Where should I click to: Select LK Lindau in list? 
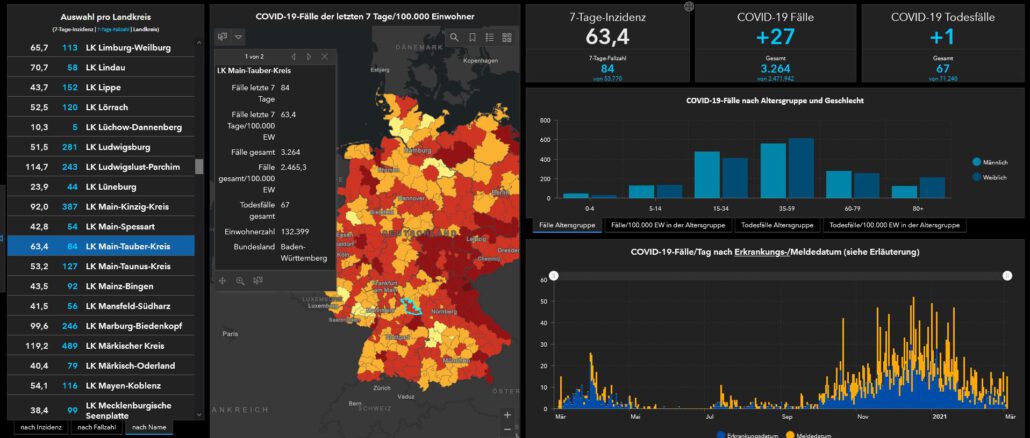click(x=101, y=67)
